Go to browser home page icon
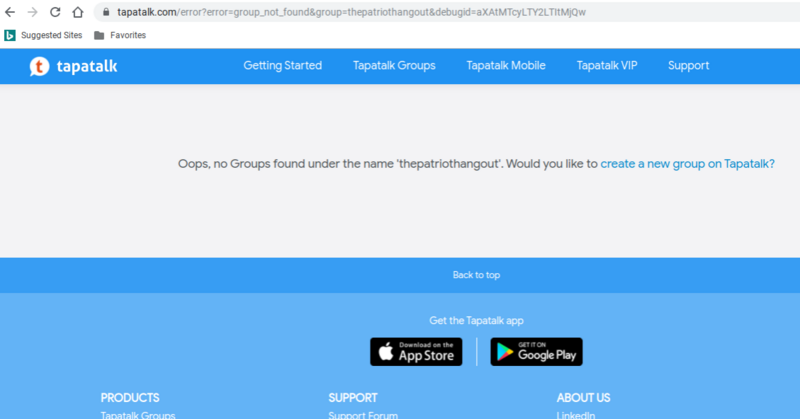800x419 pixels. (x=78, y=12)
